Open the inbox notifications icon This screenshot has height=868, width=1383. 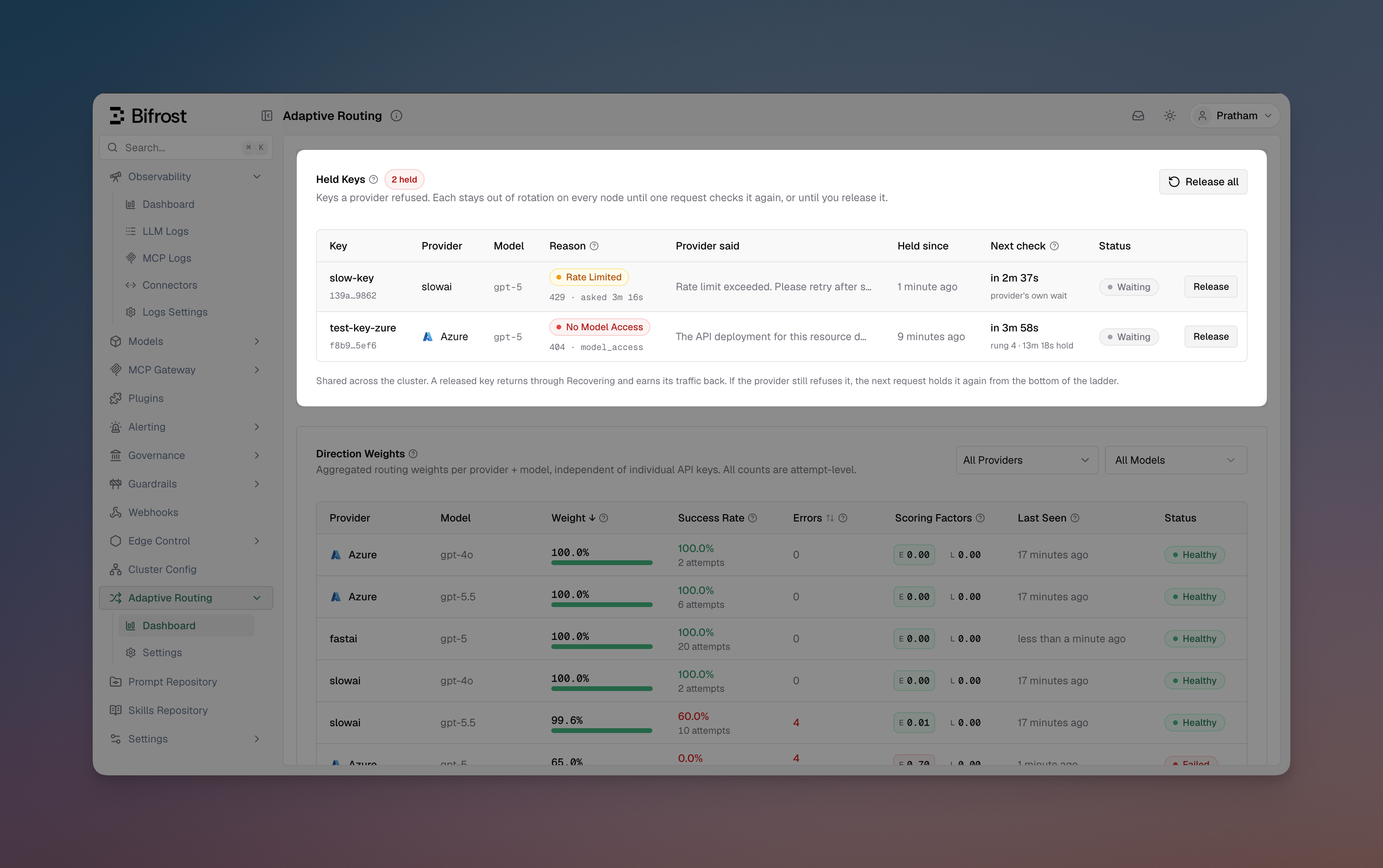[1138, 116]
